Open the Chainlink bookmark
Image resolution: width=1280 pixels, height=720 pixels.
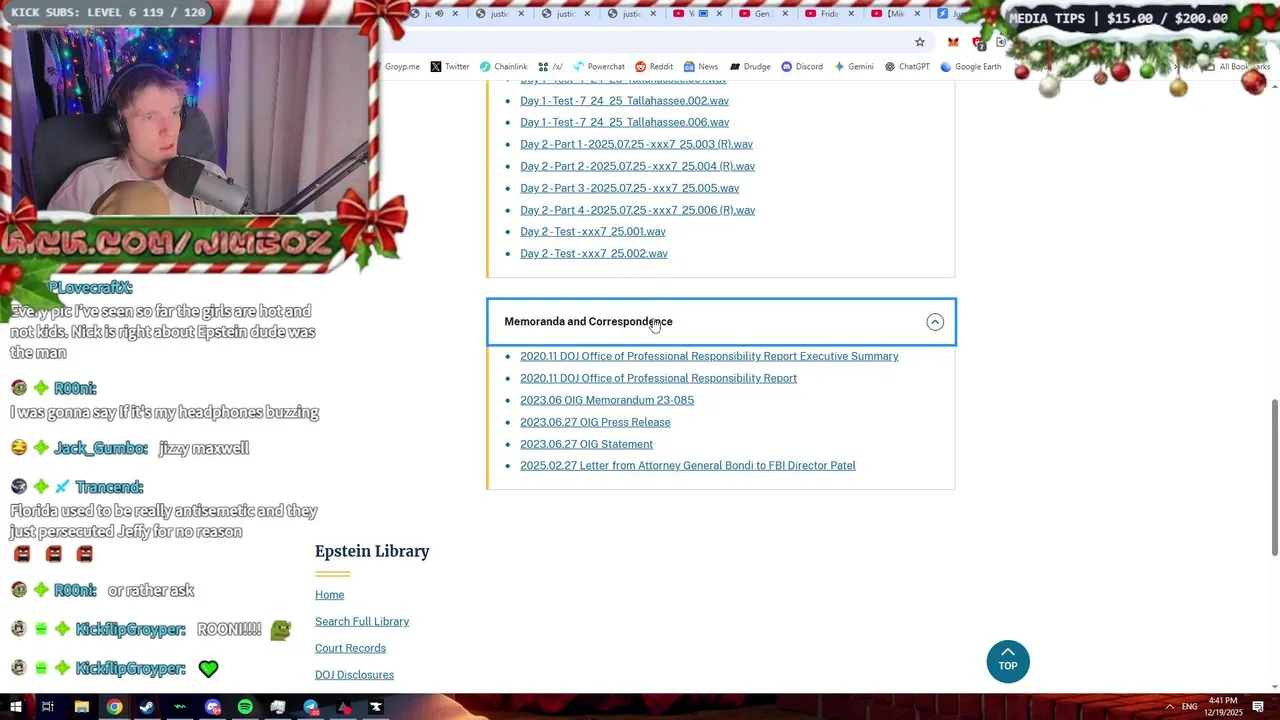click(x=503, y=67)
